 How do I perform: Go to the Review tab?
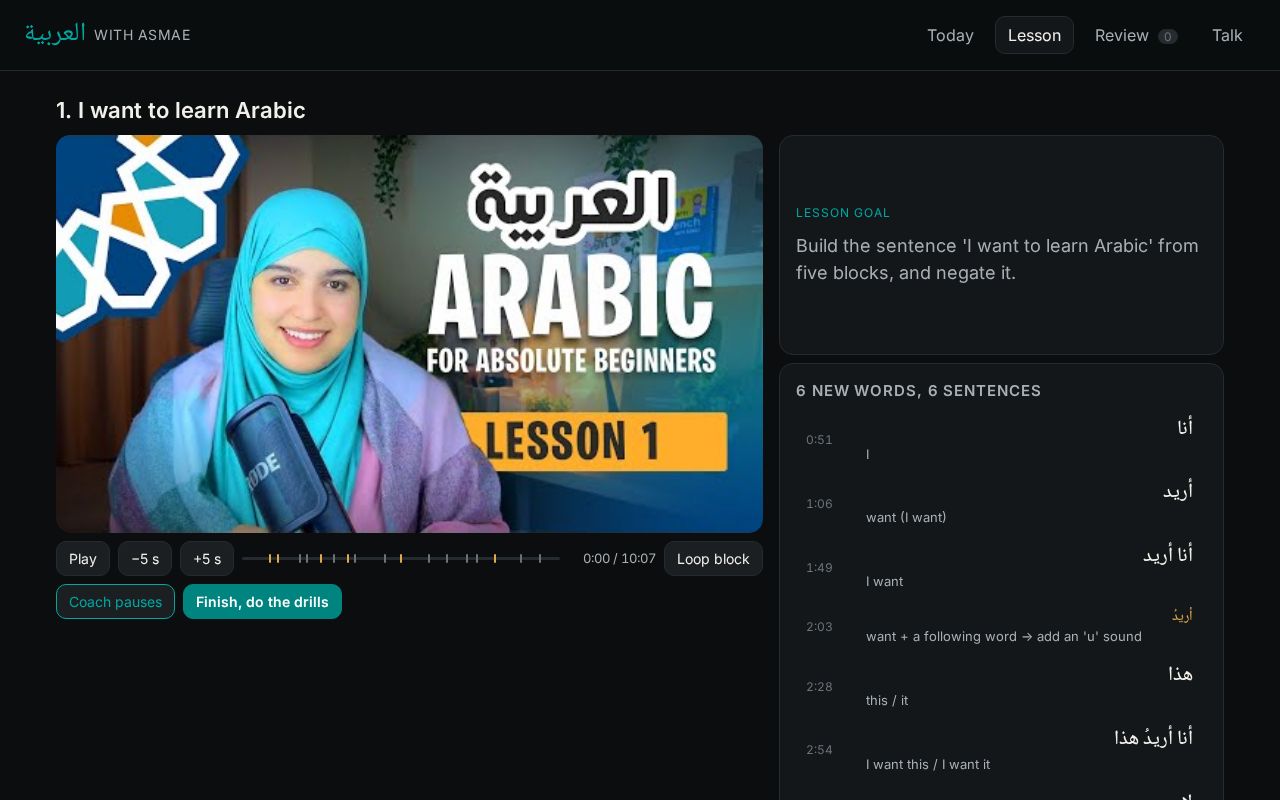pyautogui.click(x=1135, y=35)
